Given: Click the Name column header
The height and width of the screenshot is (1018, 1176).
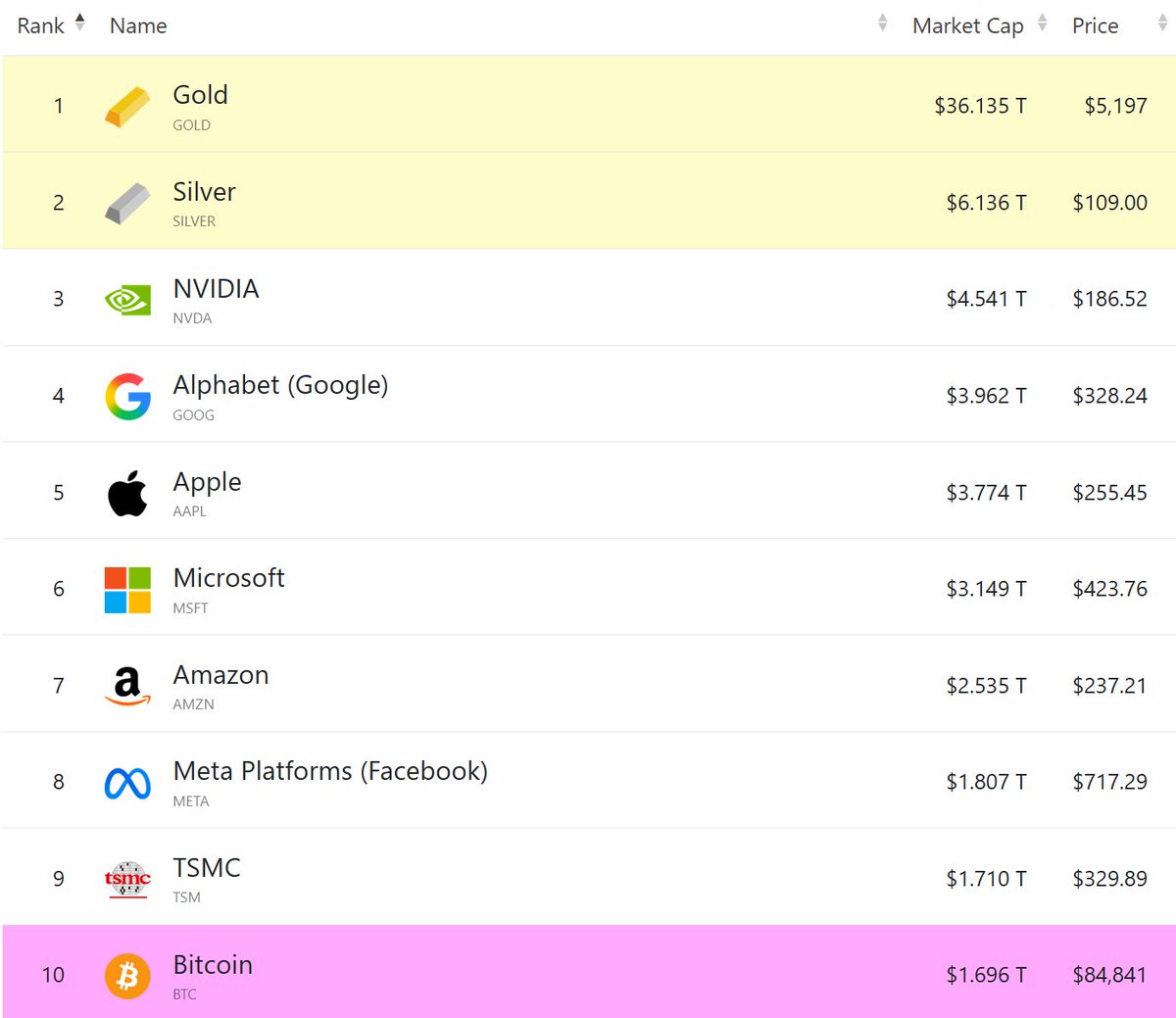Looking at the screenshot, I should pyautogui.click(x=138, y=26).
